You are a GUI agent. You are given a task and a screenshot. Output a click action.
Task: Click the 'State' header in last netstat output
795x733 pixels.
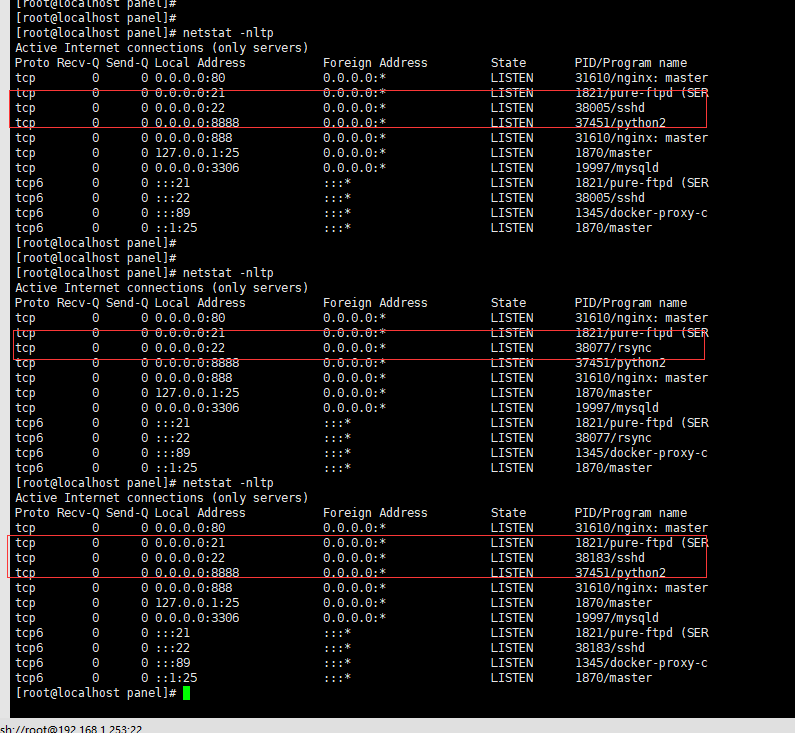click(509, 513)
